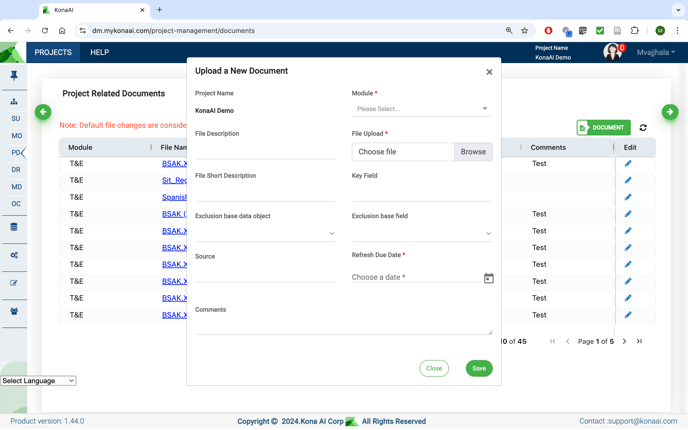Screen dimensions: 688x430
Task: Click into the Comments text area
Action: click(x=343, y=325)
